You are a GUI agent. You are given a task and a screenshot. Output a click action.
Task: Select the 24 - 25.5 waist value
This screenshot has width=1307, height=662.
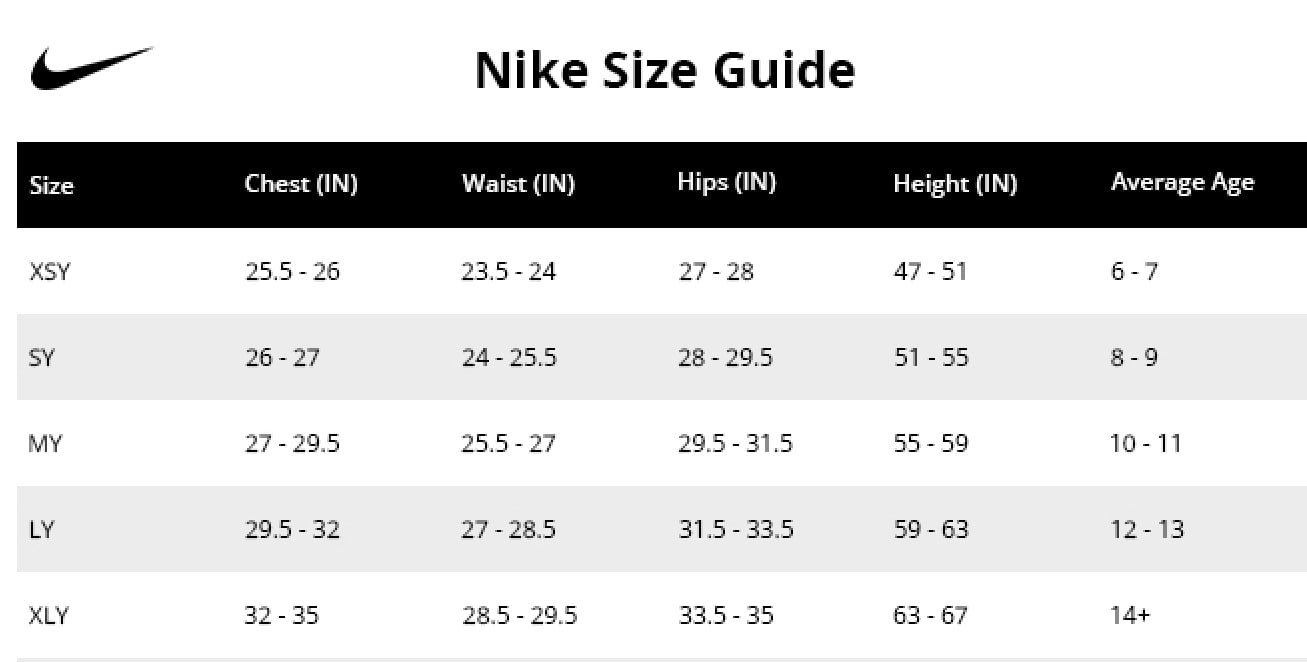[509, 357]
